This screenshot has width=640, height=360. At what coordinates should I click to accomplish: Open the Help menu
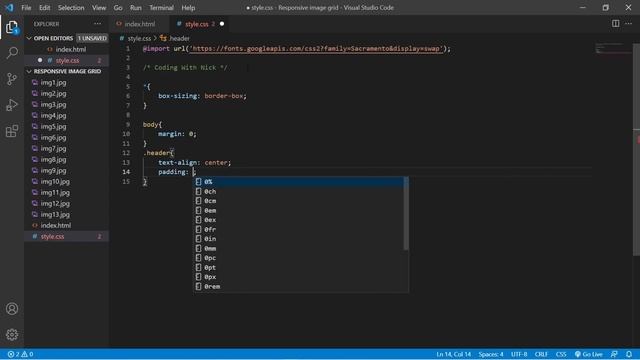(188, 8)
